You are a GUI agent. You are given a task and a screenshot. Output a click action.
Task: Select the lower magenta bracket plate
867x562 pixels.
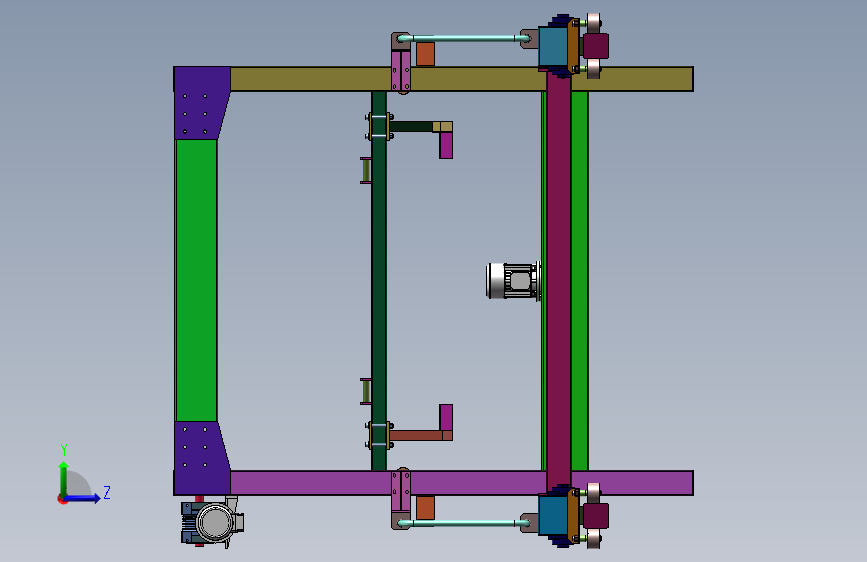click(446, 418)
